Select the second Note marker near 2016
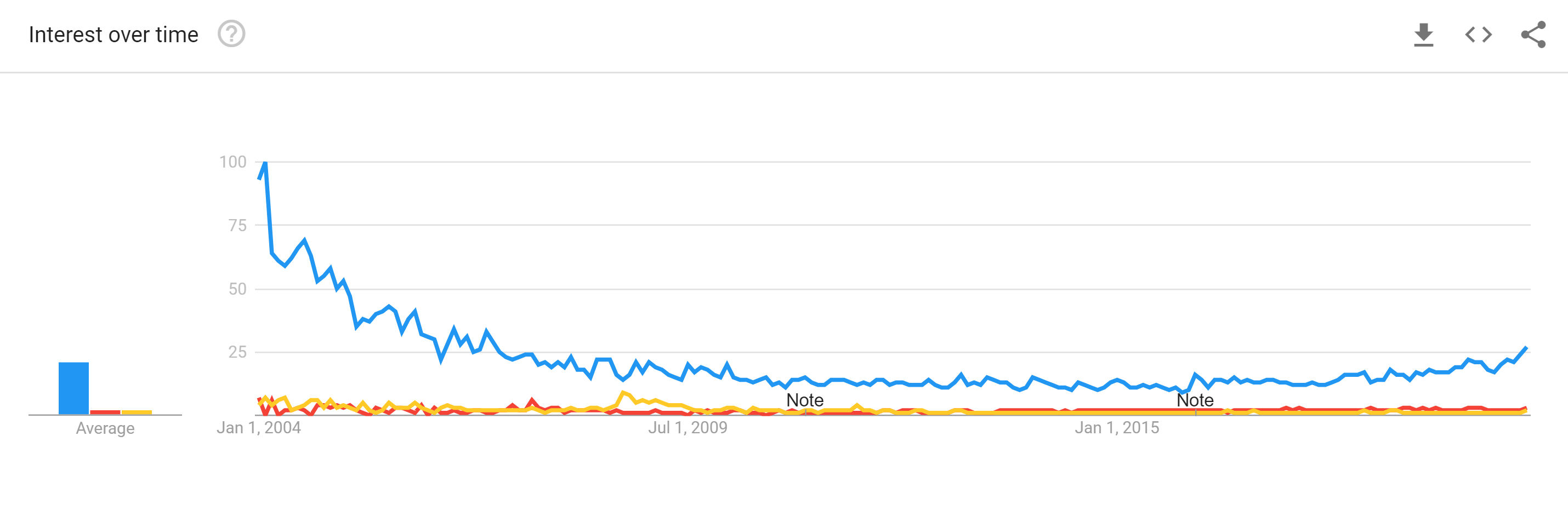The image size is (1568, 522). point(1195,400)
